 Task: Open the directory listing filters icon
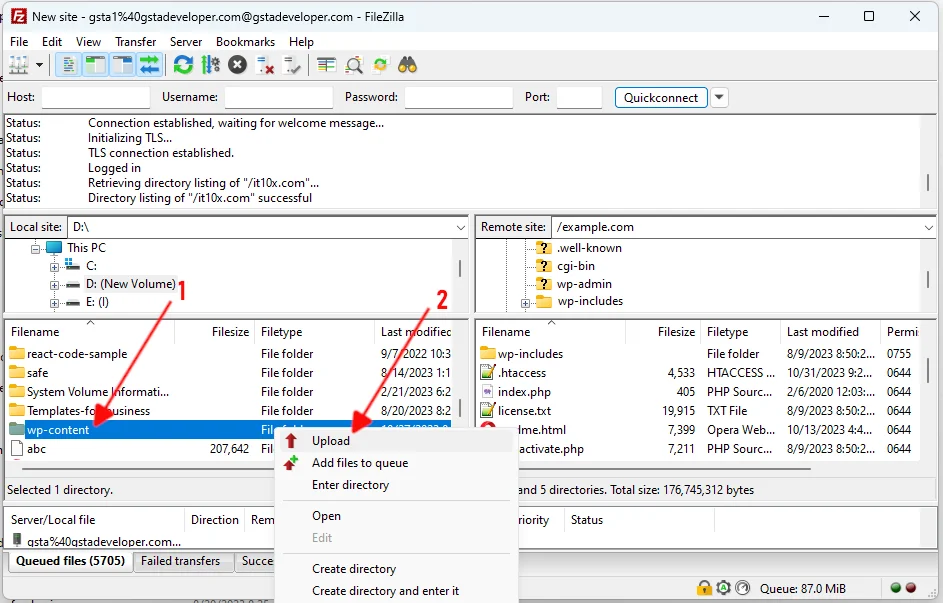[x=327, y=65]
